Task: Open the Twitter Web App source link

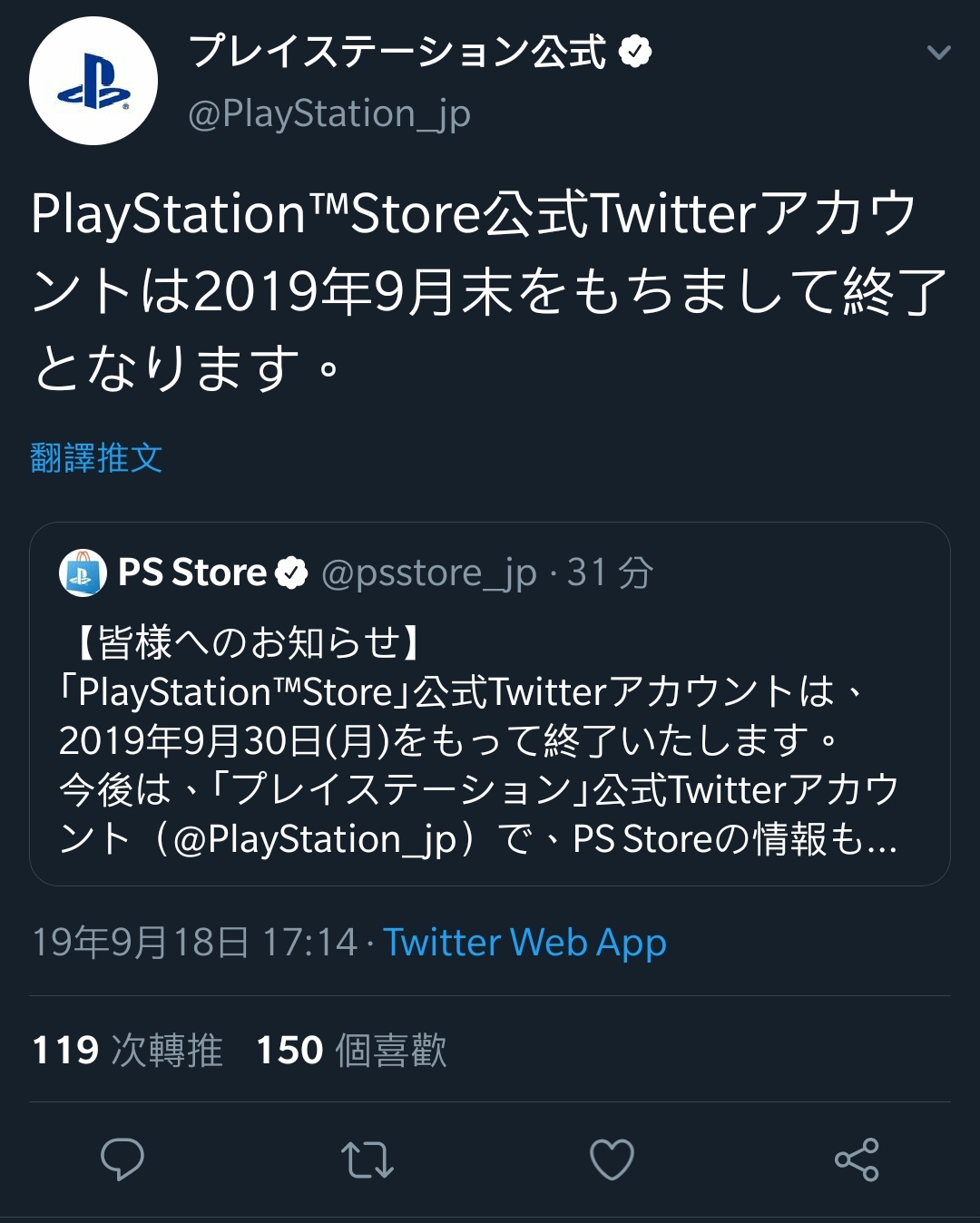Action: pyautogui.click(x=524, y=942)
